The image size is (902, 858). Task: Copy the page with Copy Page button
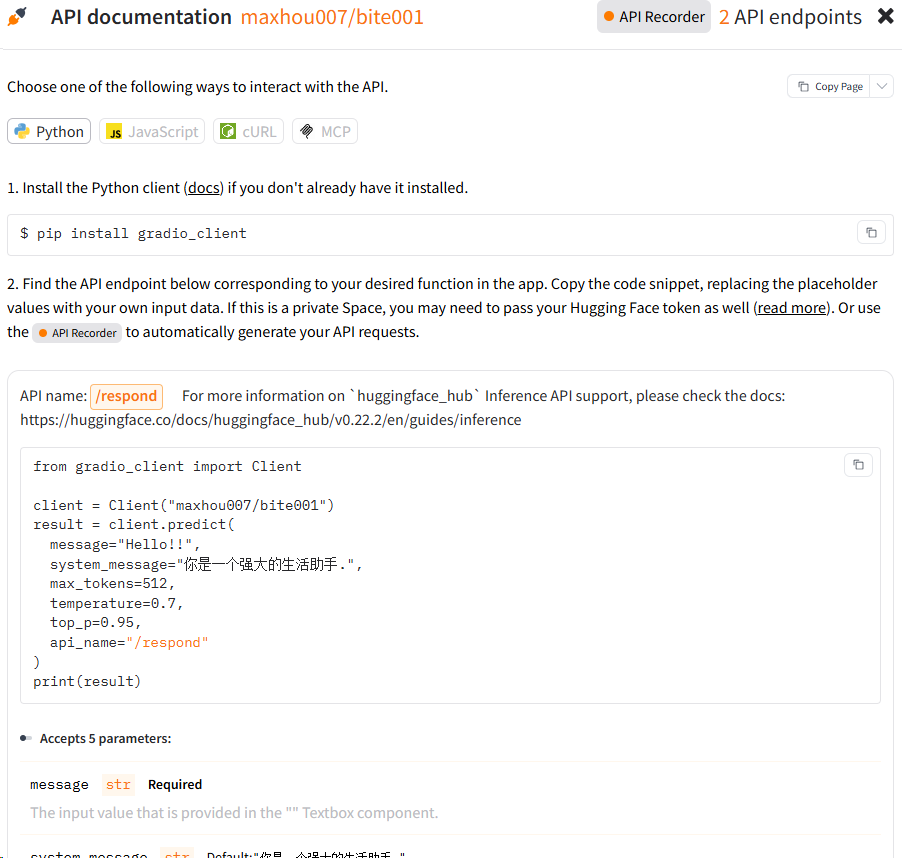(x=830, y=86)
